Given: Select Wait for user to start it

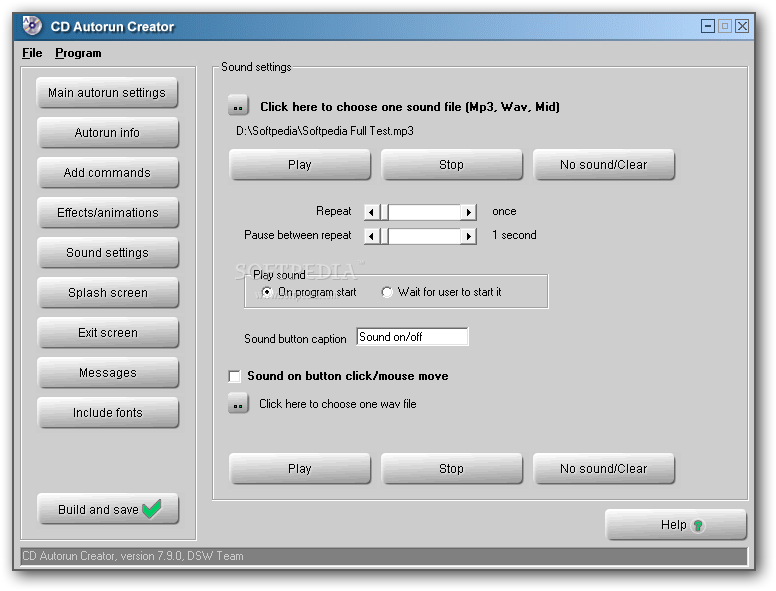Looking at the screenshot, I should pos(387,292).
